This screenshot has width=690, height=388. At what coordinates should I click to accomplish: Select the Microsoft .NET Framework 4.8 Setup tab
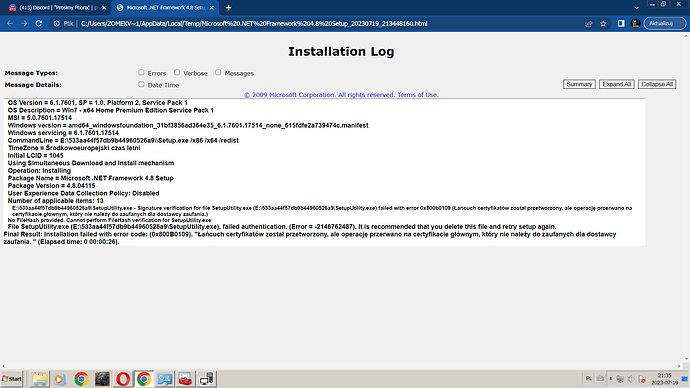164,7
